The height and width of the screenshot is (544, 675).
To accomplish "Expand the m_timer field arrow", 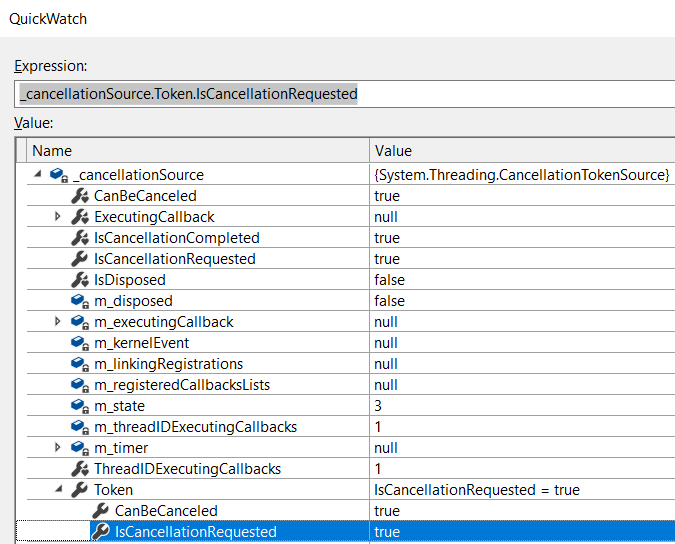I will tap(58, 448).
